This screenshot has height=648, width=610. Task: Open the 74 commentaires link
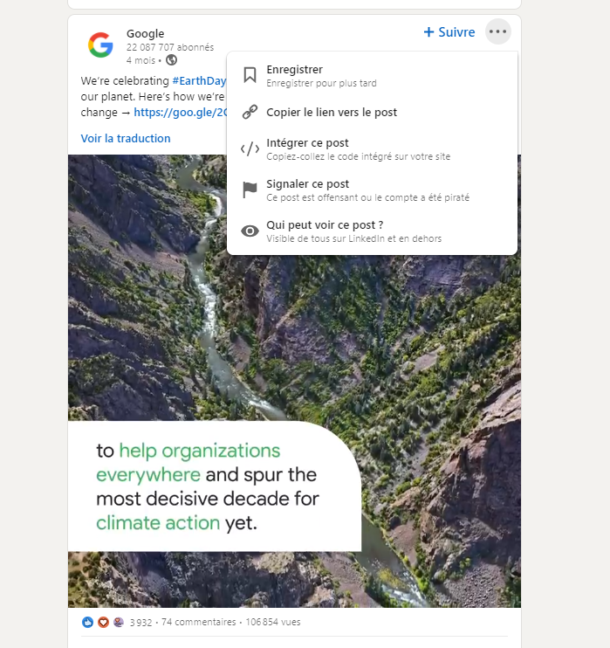click(198, 622)
